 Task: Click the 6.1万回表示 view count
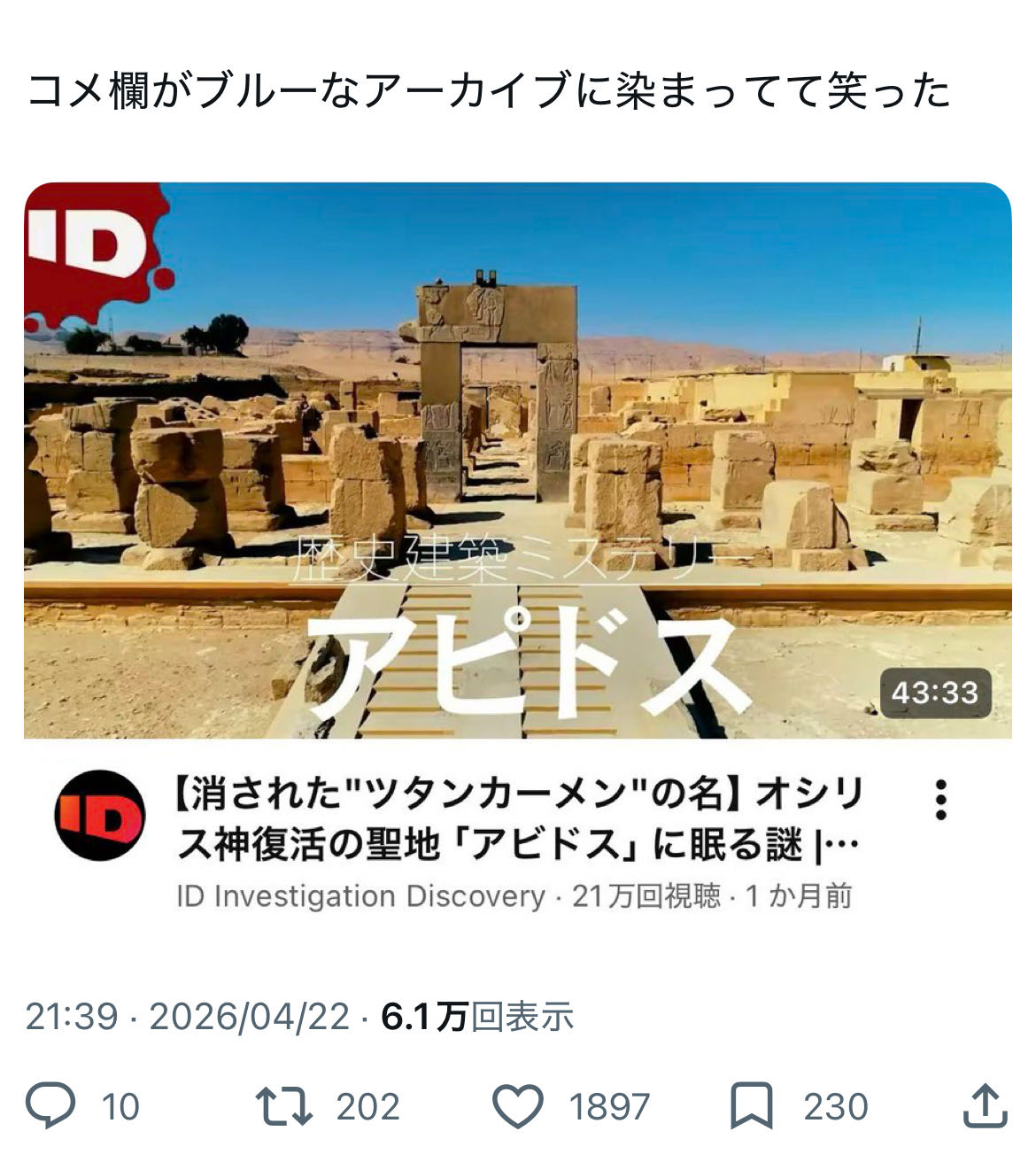pyautogui.click(x=477, y=1017)
